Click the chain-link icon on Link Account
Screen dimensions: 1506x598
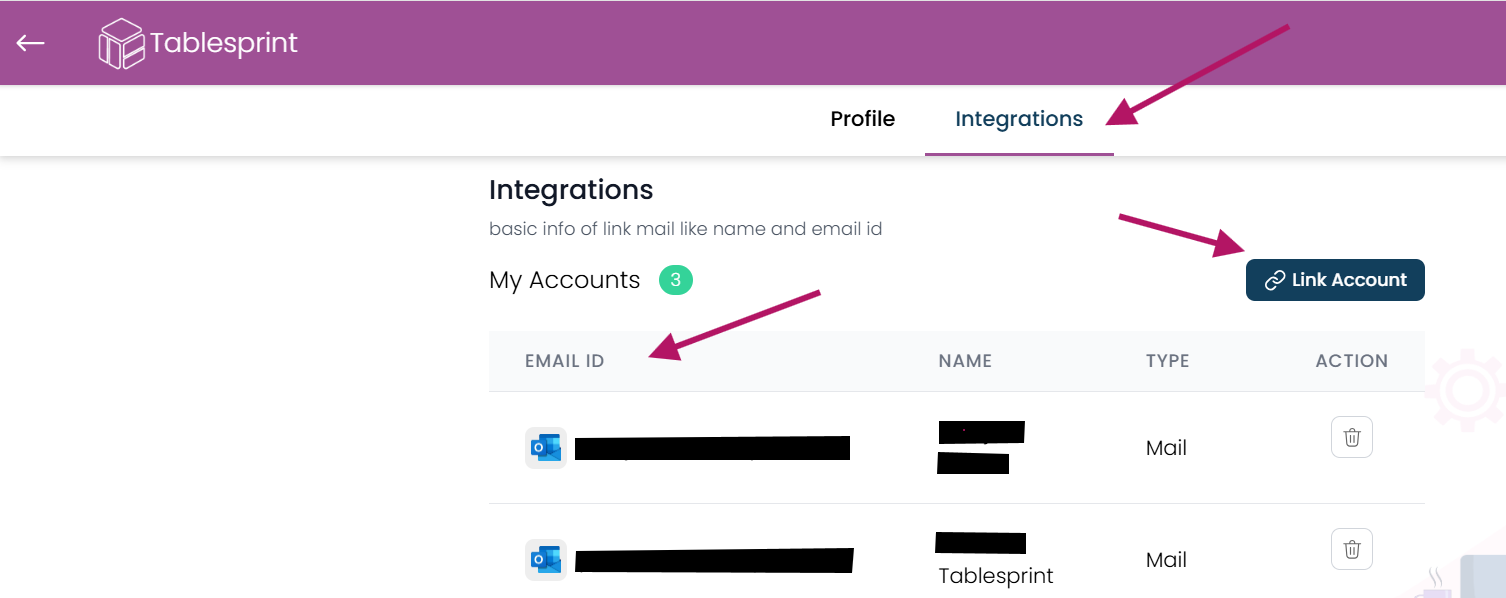(x=1274, y=281)
